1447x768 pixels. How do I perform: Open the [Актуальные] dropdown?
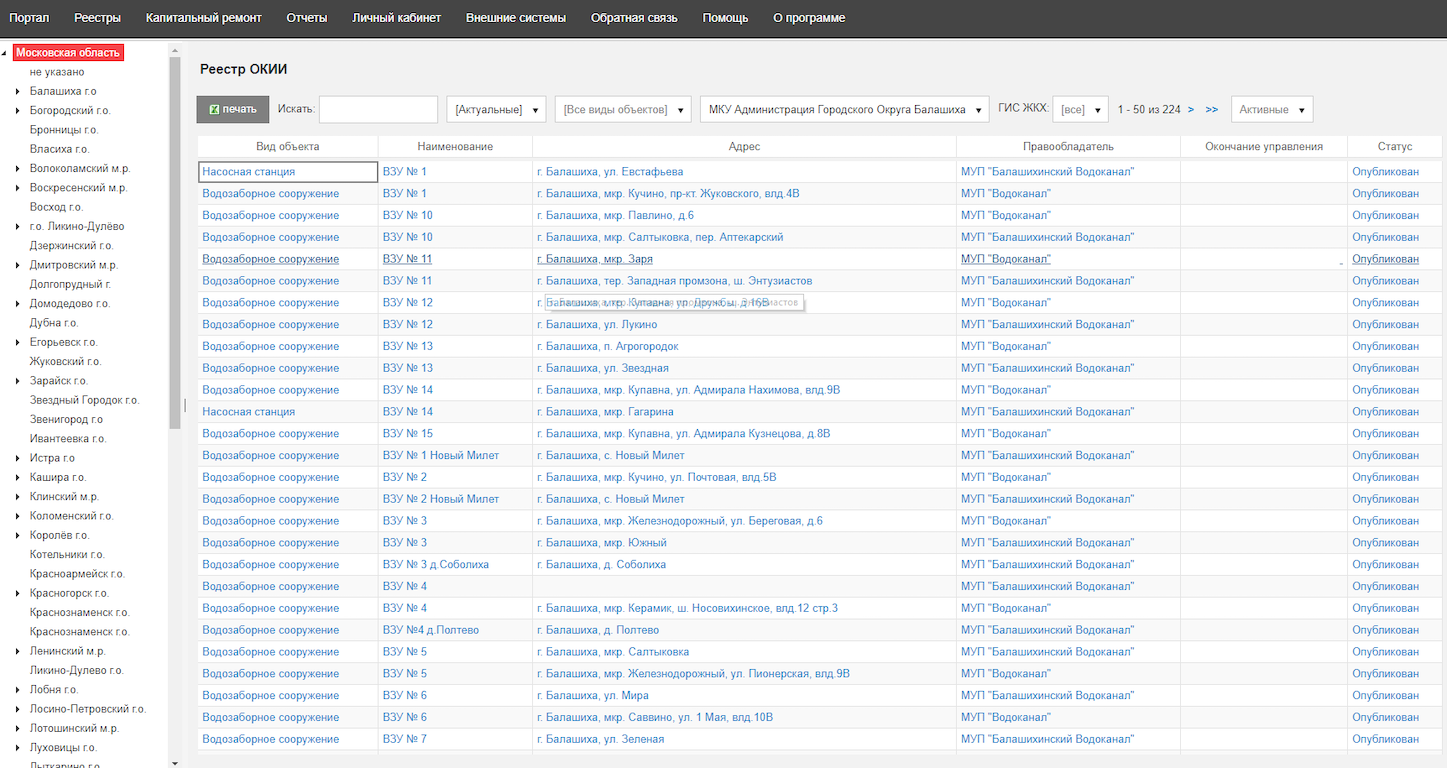[x=496, y=109]
